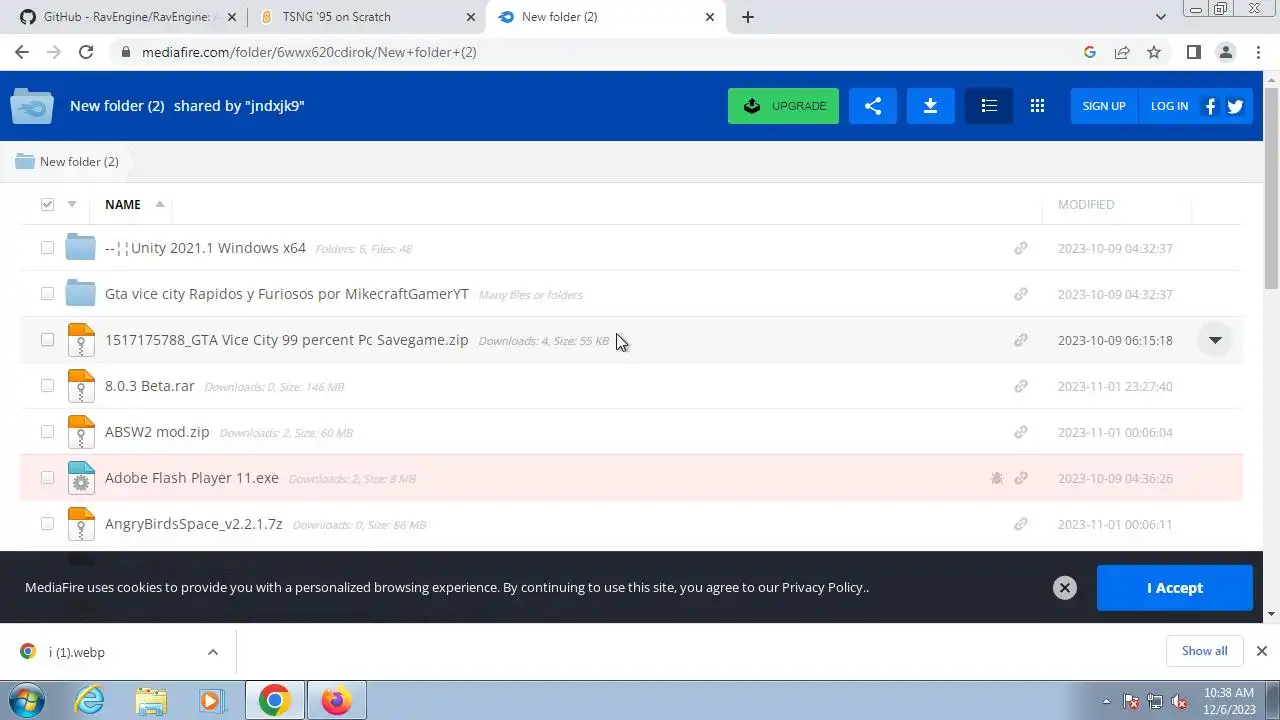1280x720 pixels.
Task: Open Windows Media Player from the taskbar
Action: point(211,701)
